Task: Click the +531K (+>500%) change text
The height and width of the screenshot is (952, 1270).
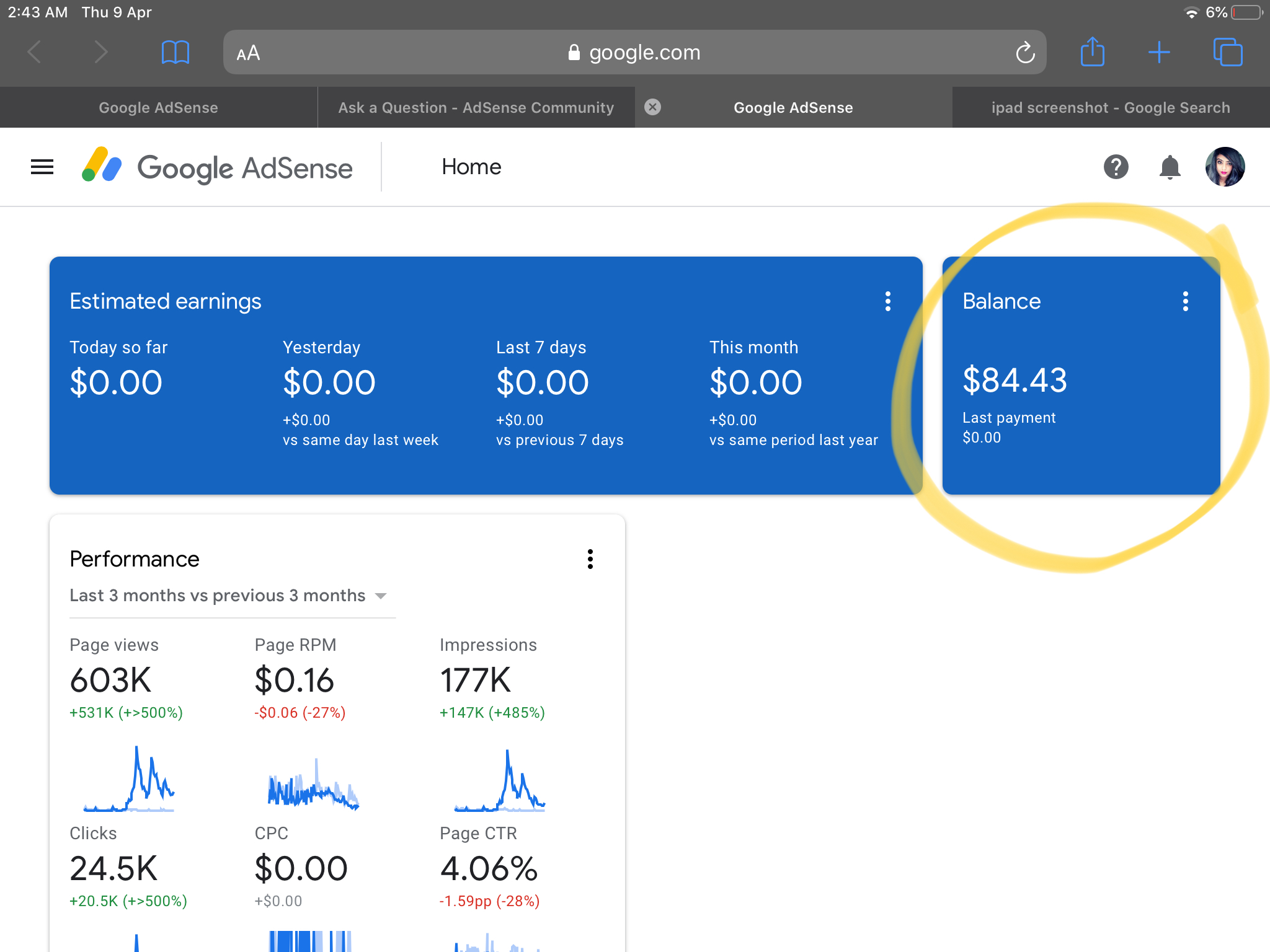Action: tap(126, 713)
